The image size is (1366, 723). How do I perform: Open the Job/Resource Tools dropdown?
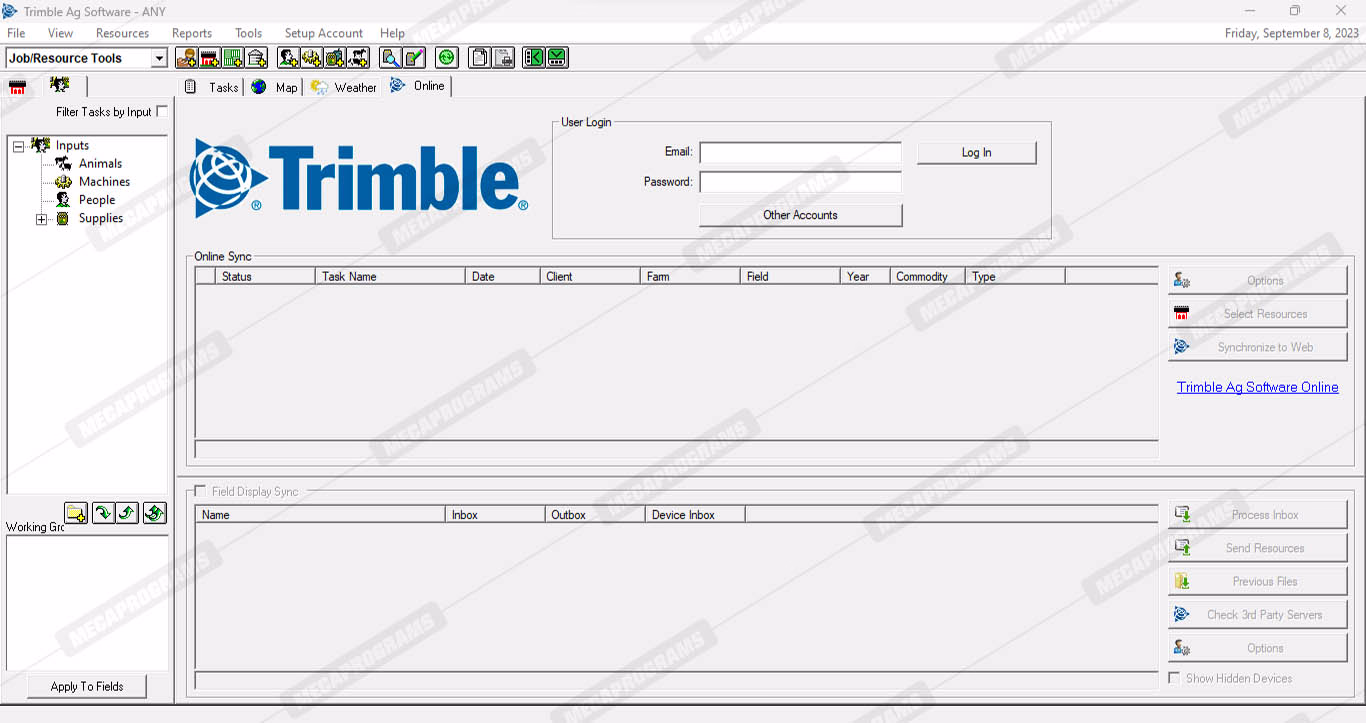point(159,58)
